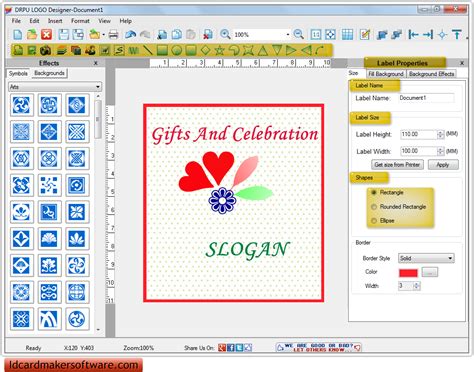Select the WordArt 'W' text tool
This screenshot has width=474, height=372.
click(x=133, y=50)
